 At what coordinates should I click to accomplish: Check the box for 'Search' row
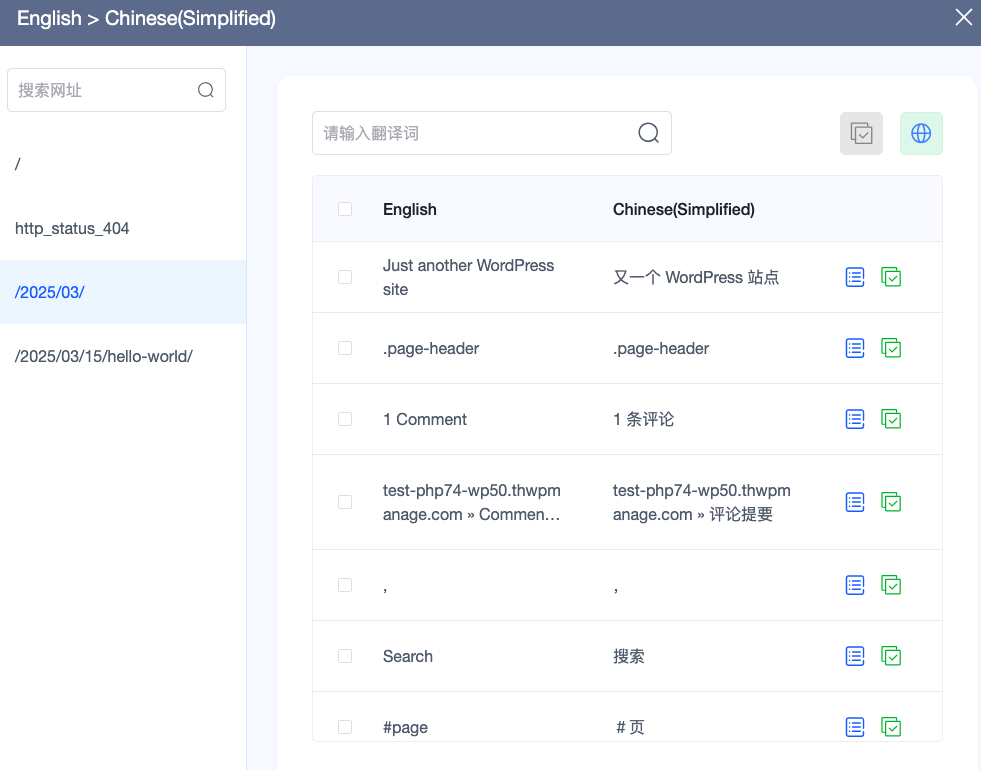tap(345, 656)
